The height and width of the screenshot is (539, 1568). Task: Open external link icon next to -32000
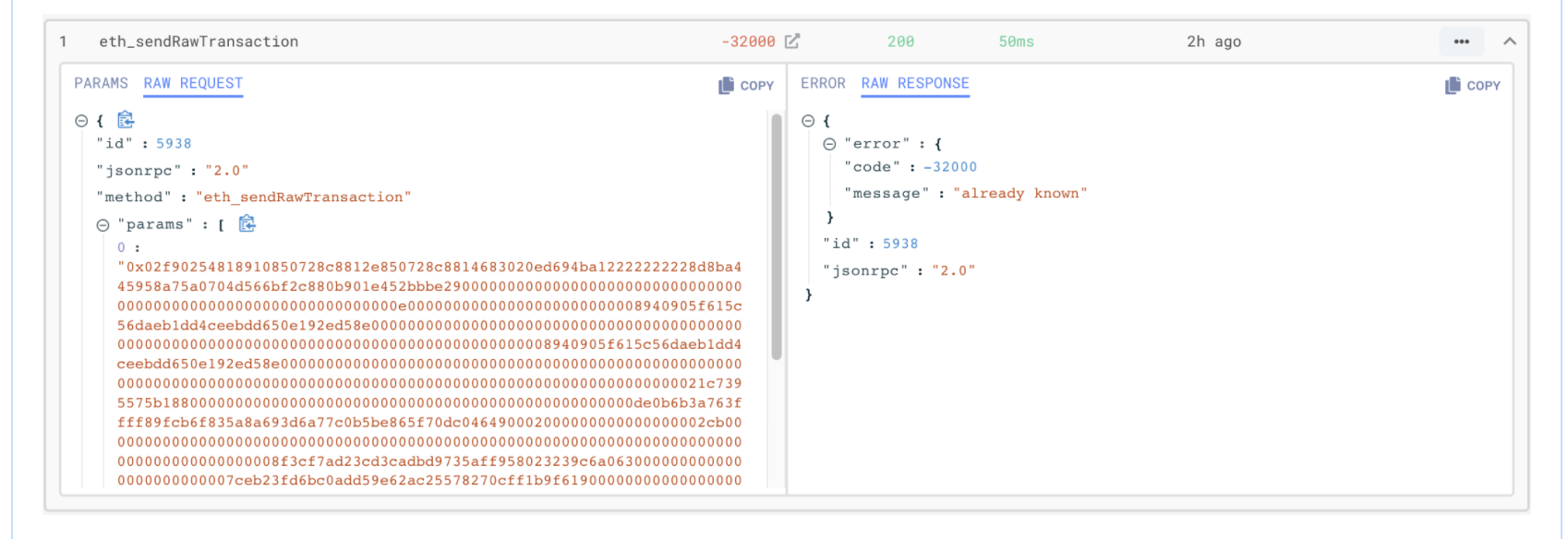792,42
